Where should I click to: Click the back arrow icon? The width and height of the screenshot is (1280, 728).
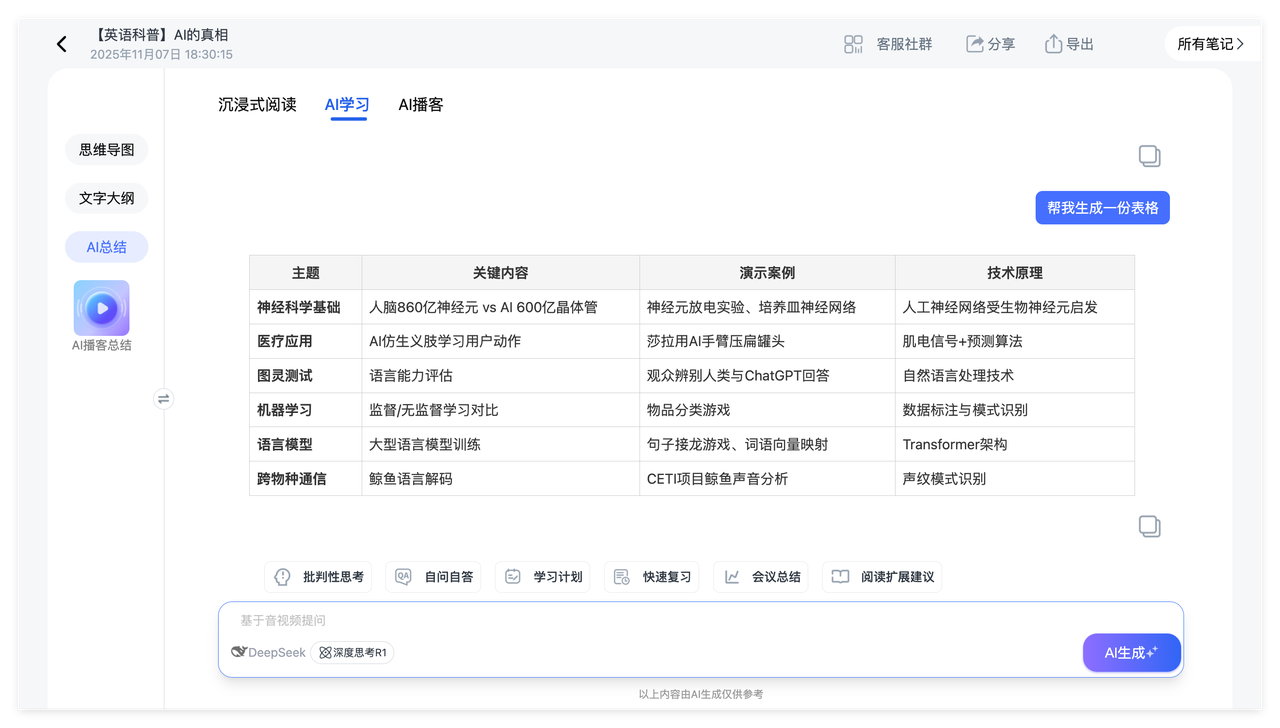pyautogui.click(x=62, y=44)
